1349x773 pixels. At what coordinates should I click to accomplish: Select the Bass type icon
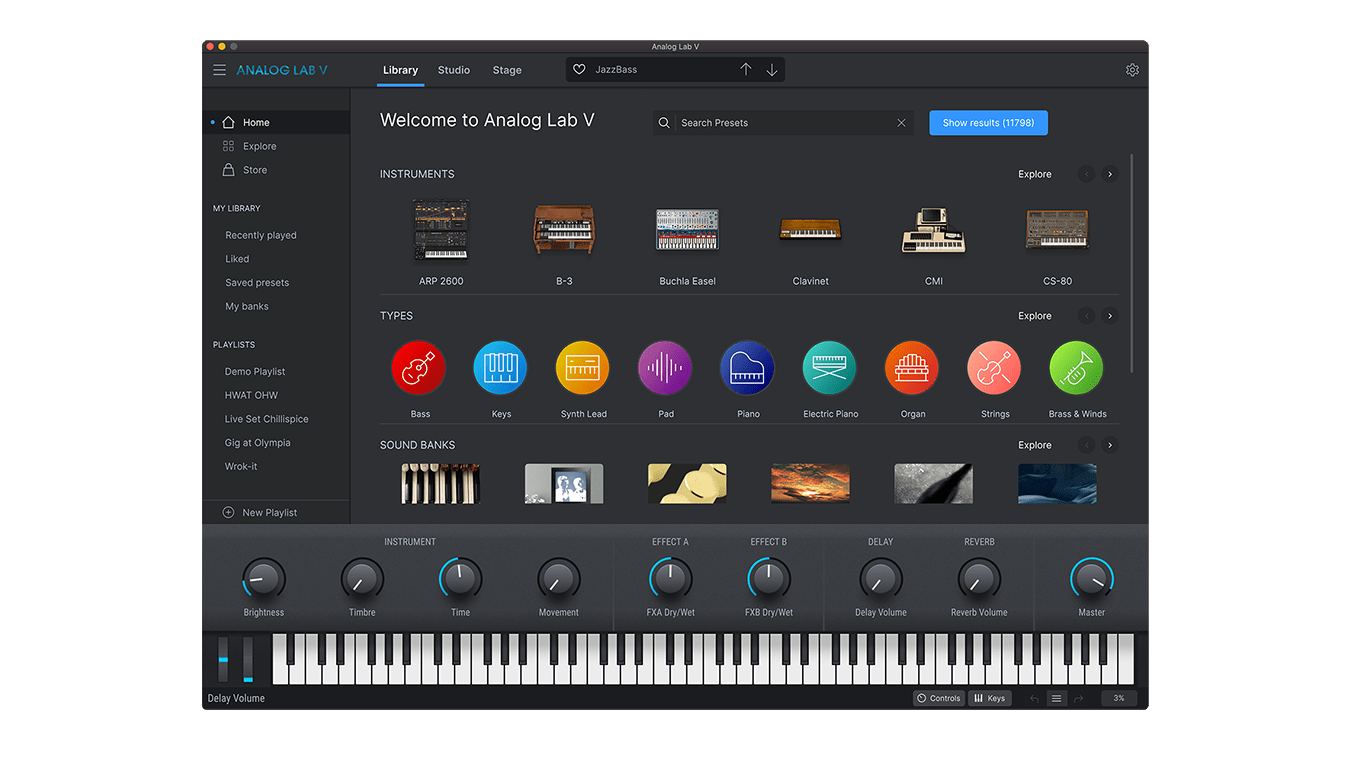click(x=419, y=368)
